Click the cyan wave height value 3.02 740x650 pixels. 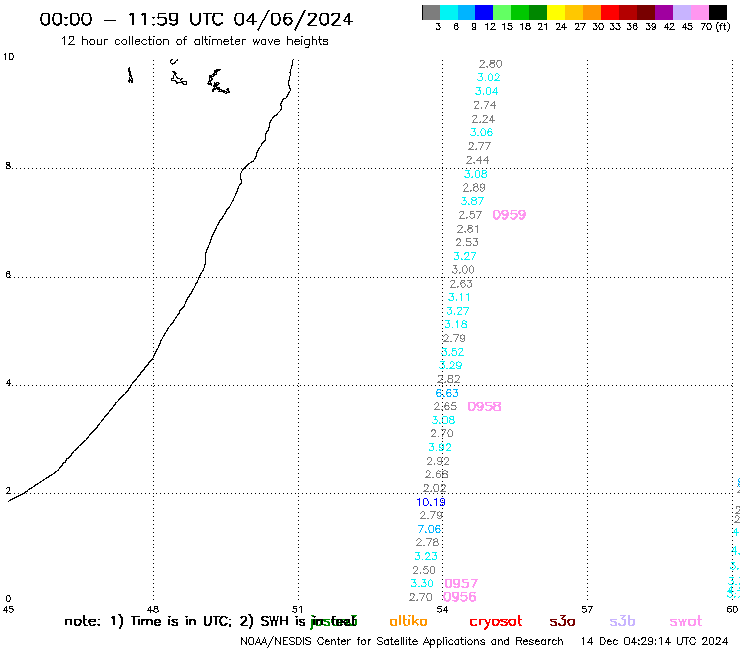click(488, 77)
